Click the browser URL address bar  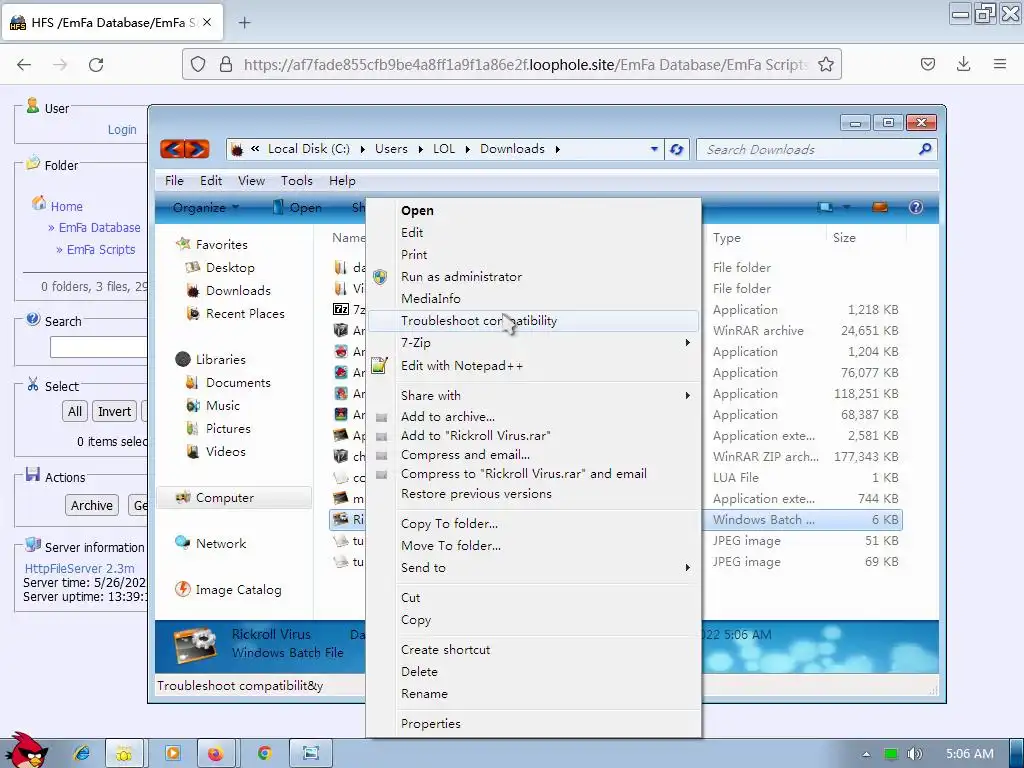(x=526, y=65)
